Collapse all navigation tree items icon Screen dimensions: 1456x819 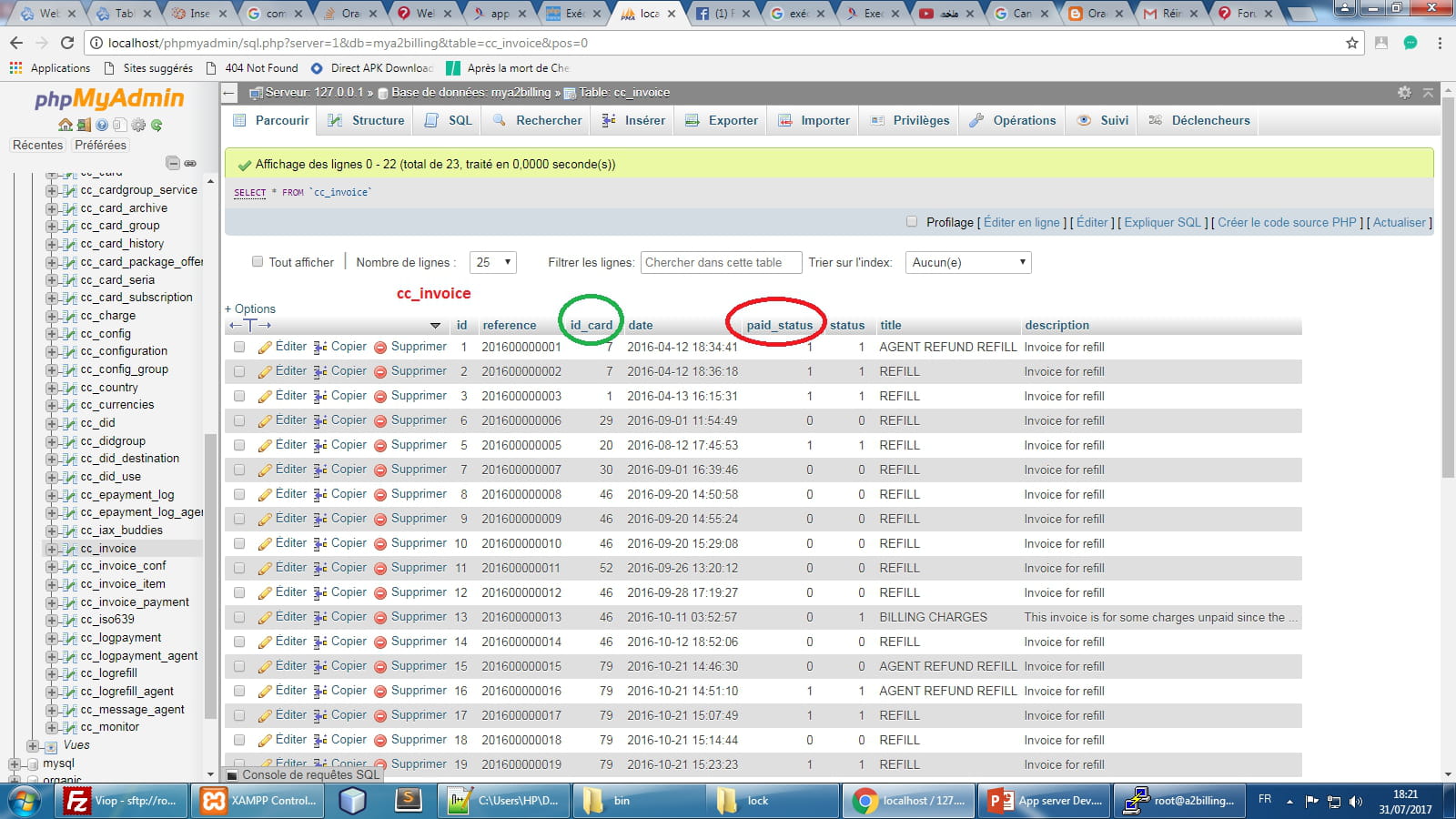point(172,163)
